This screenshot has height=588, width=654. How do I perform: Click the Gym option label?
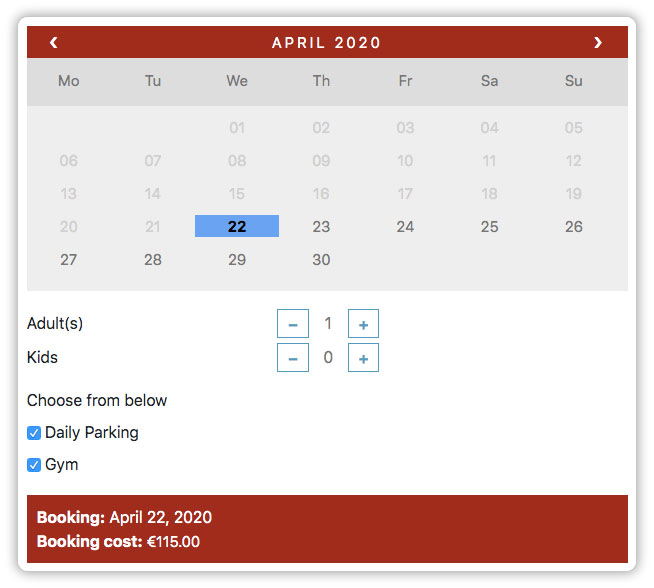pos(62,465)
